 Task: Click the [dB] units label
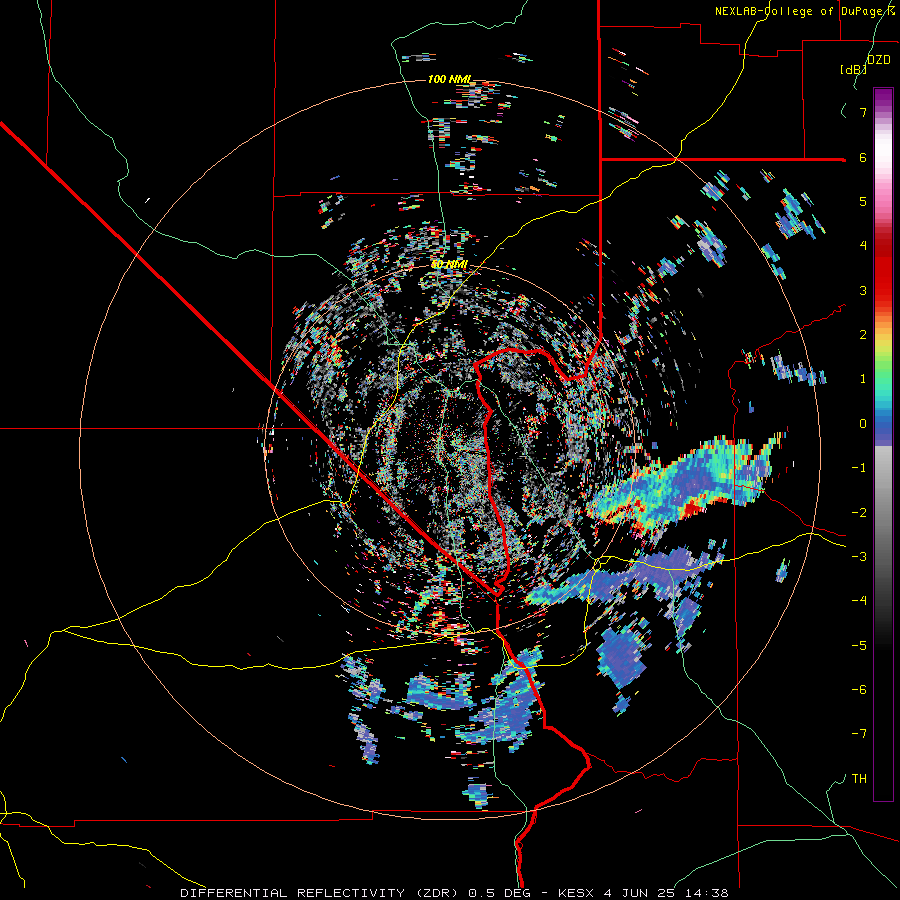coord(853,69)
